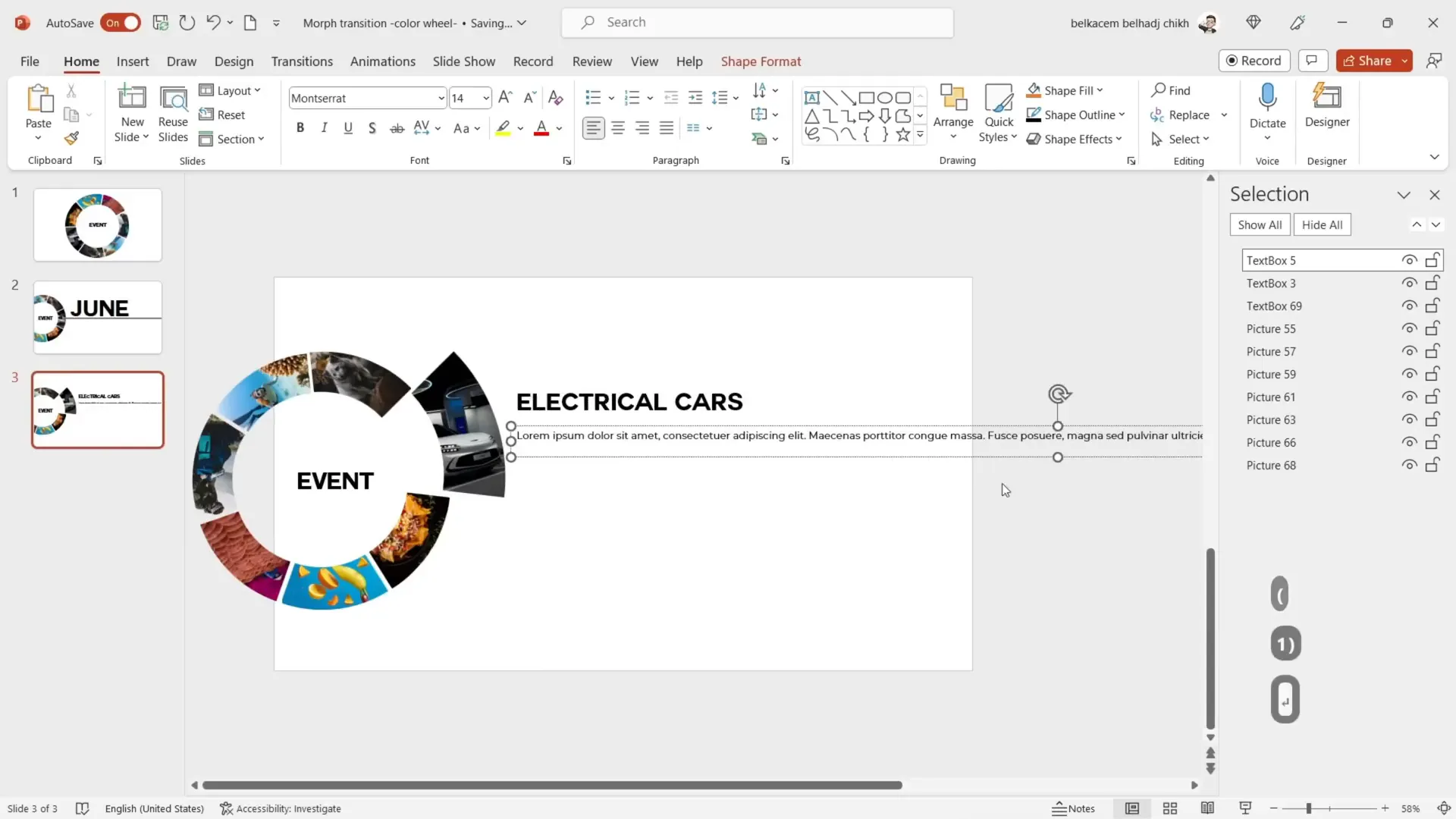Click the Cut scissors icon
1456x819 pixels.
click(71, 91)
